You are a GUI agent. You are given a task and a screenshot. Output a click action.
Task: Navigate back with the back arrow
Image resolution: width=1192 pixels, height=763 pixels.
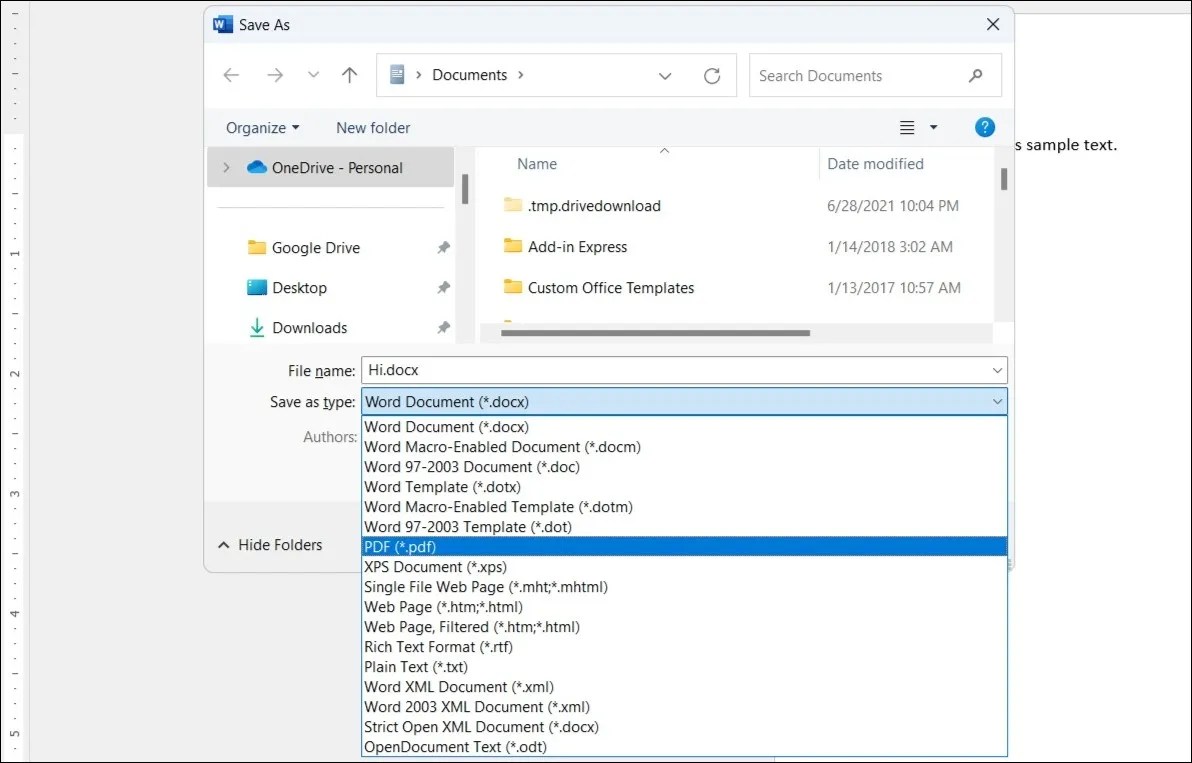pos(231,75)
